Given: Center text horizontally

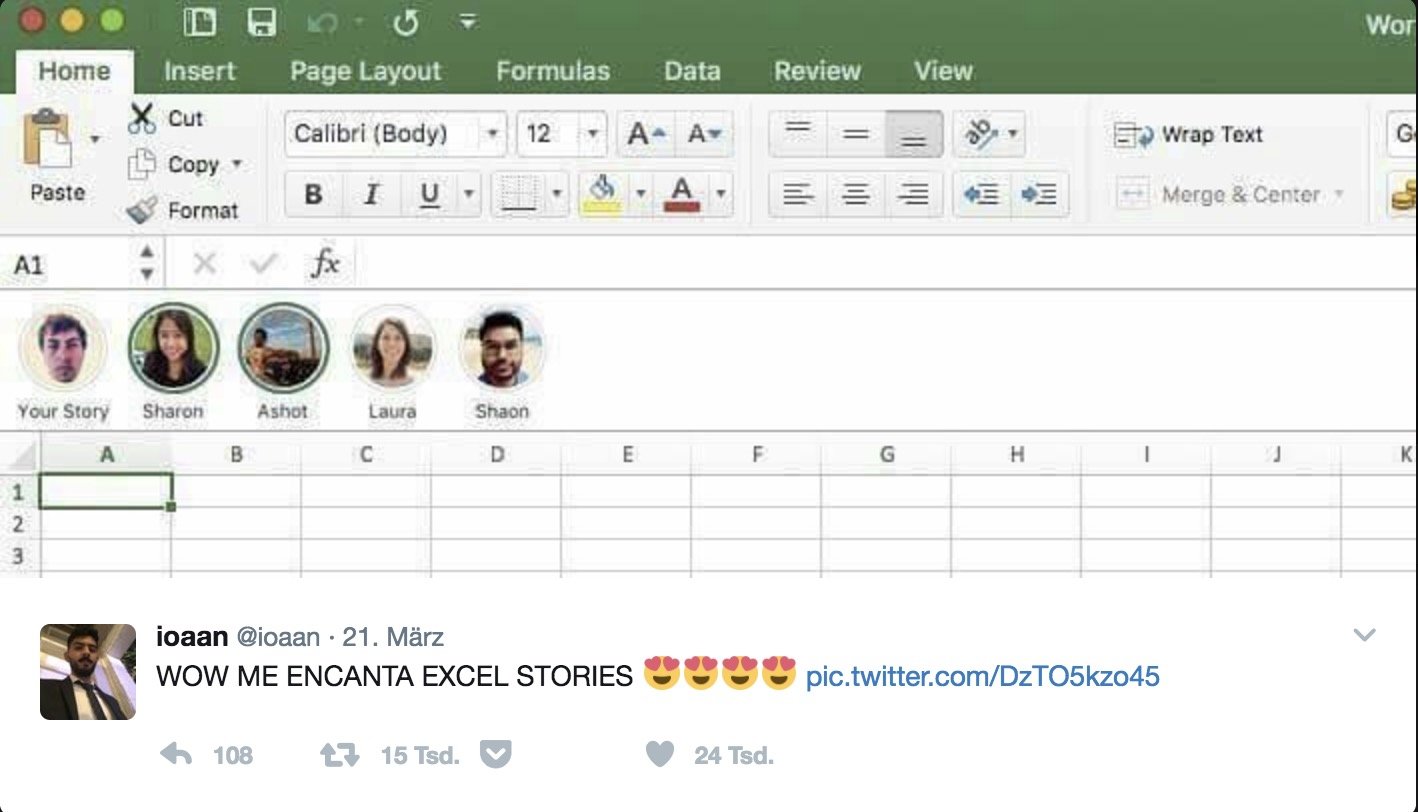Looking at the screenshot, I should 855,194.
